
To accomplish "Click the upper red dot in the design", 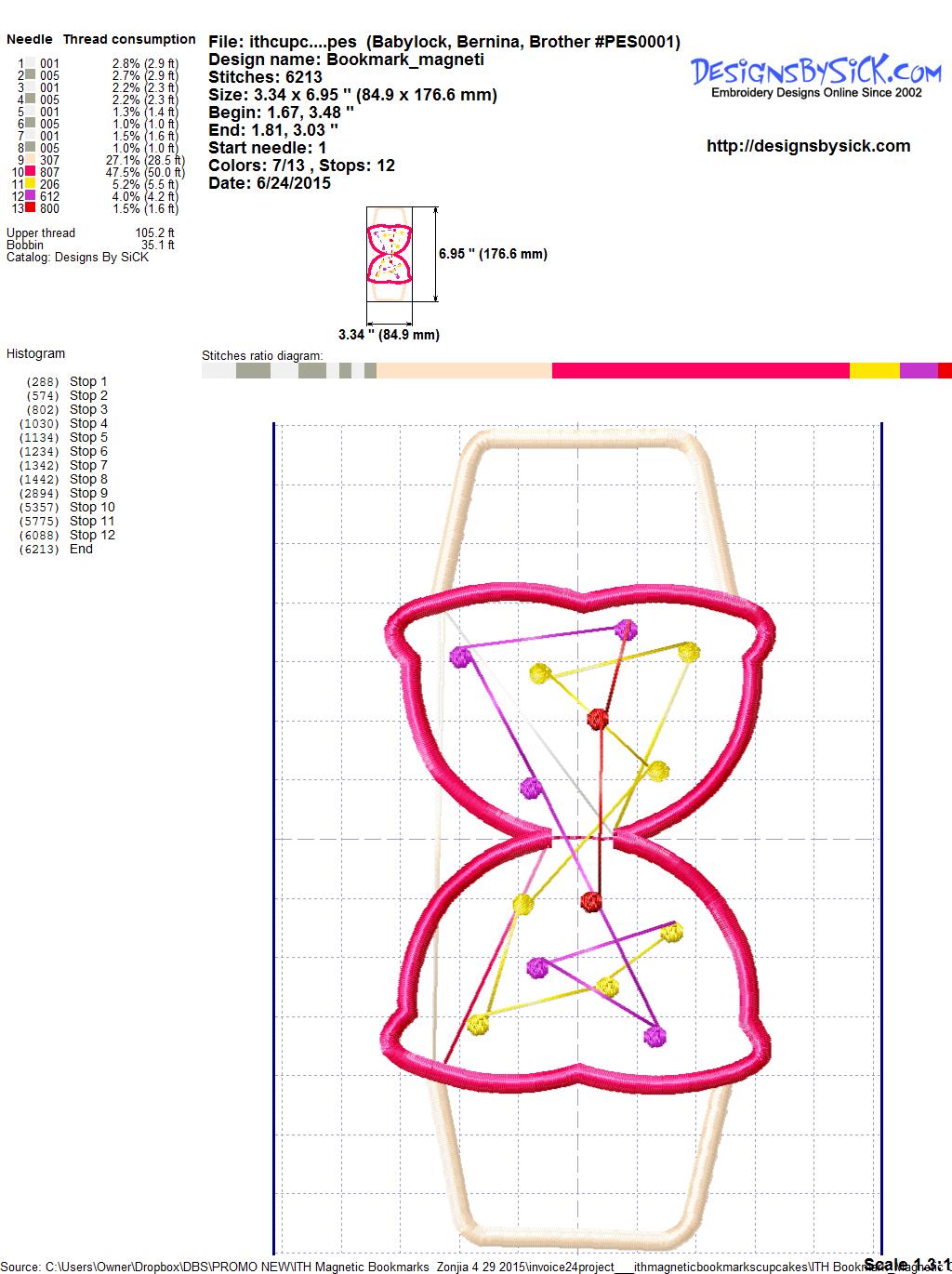I will (x=598, y=718).
